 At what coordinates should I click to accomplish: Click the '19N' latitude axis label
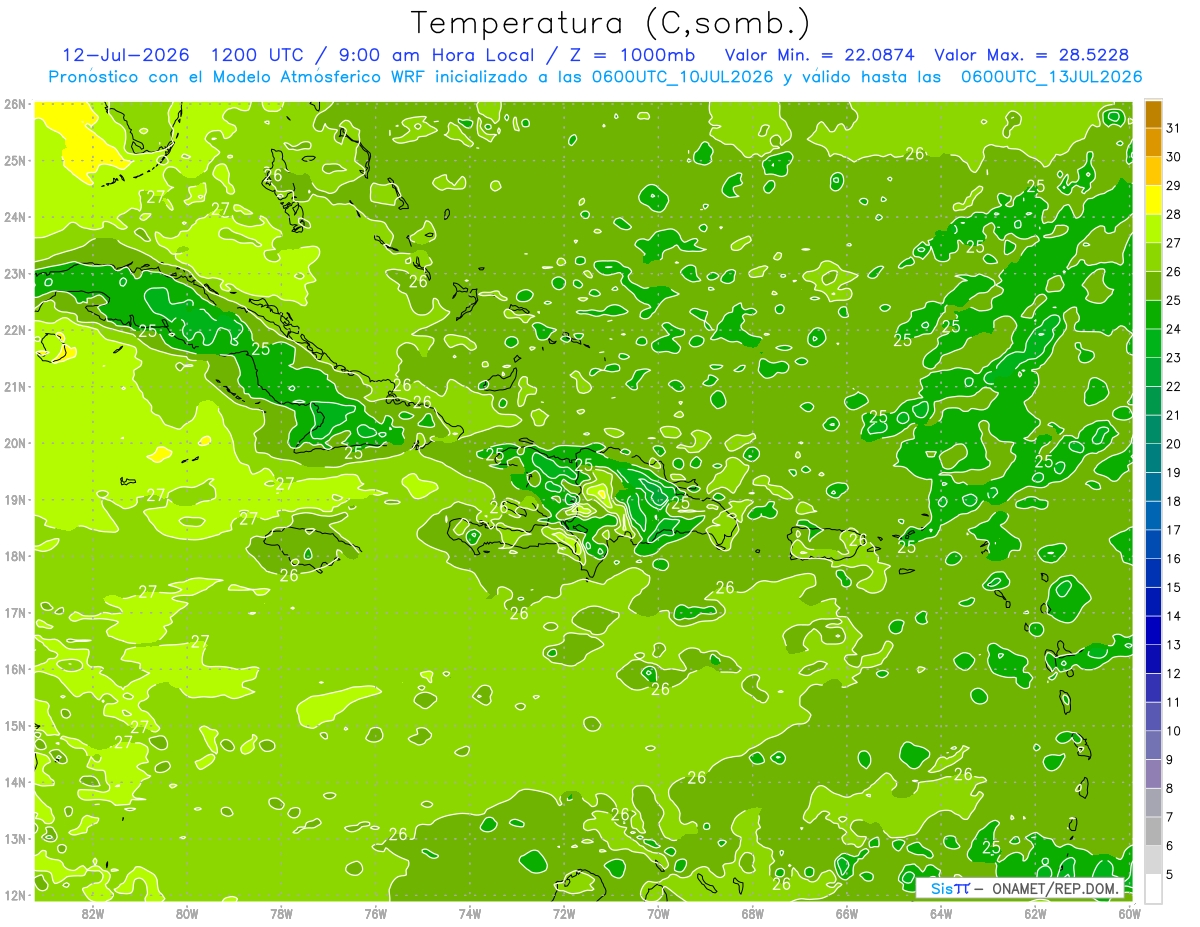[x=14, y=500]
